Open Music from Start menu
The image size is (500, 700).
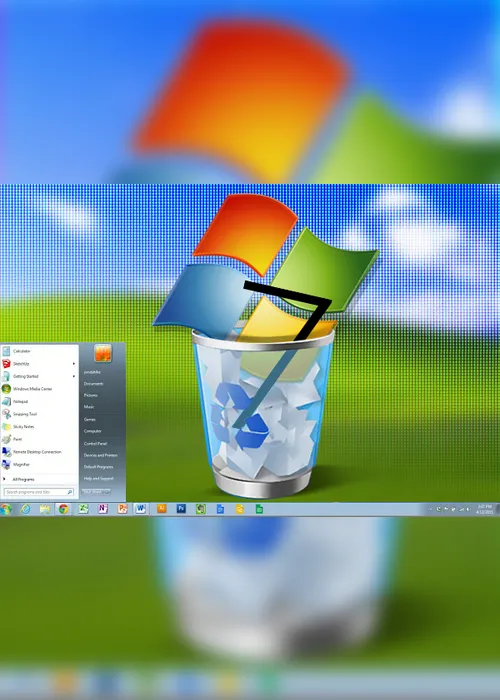click(89, 407)
